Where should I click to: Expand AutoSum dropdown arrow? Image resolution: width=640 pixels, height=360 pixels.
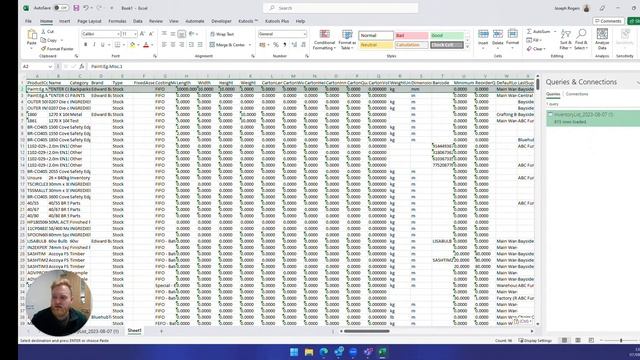tap(555, 31)
